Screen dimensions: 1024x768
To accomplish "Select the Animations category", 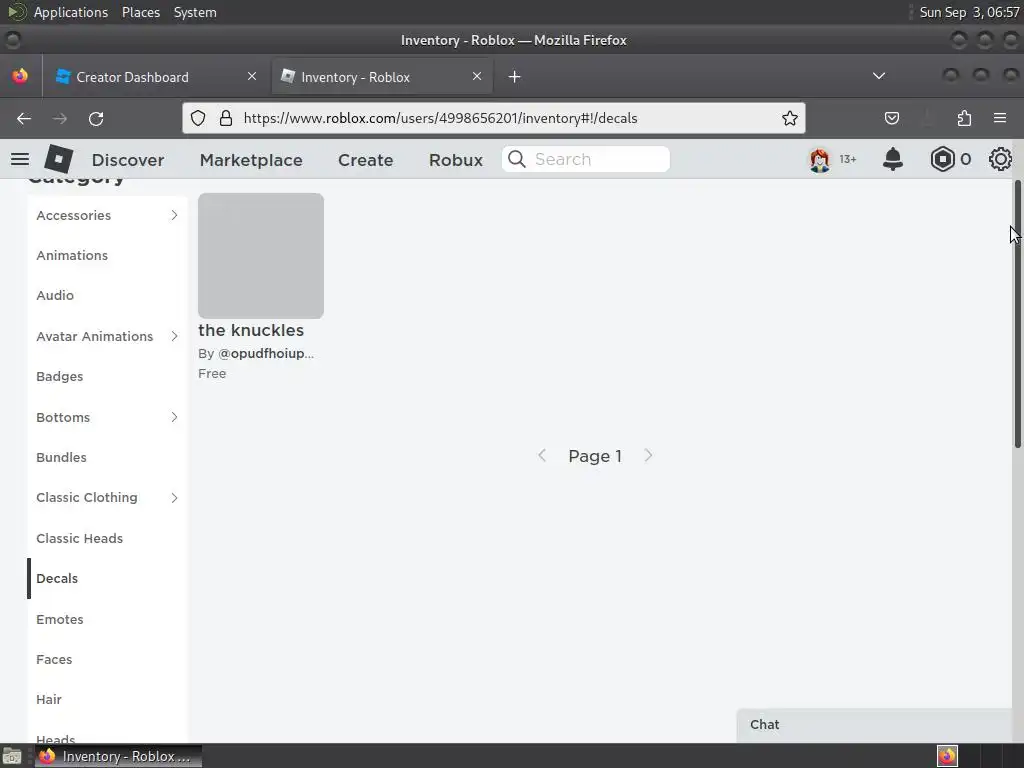I will pyautogui.click(x=72, y=255).
